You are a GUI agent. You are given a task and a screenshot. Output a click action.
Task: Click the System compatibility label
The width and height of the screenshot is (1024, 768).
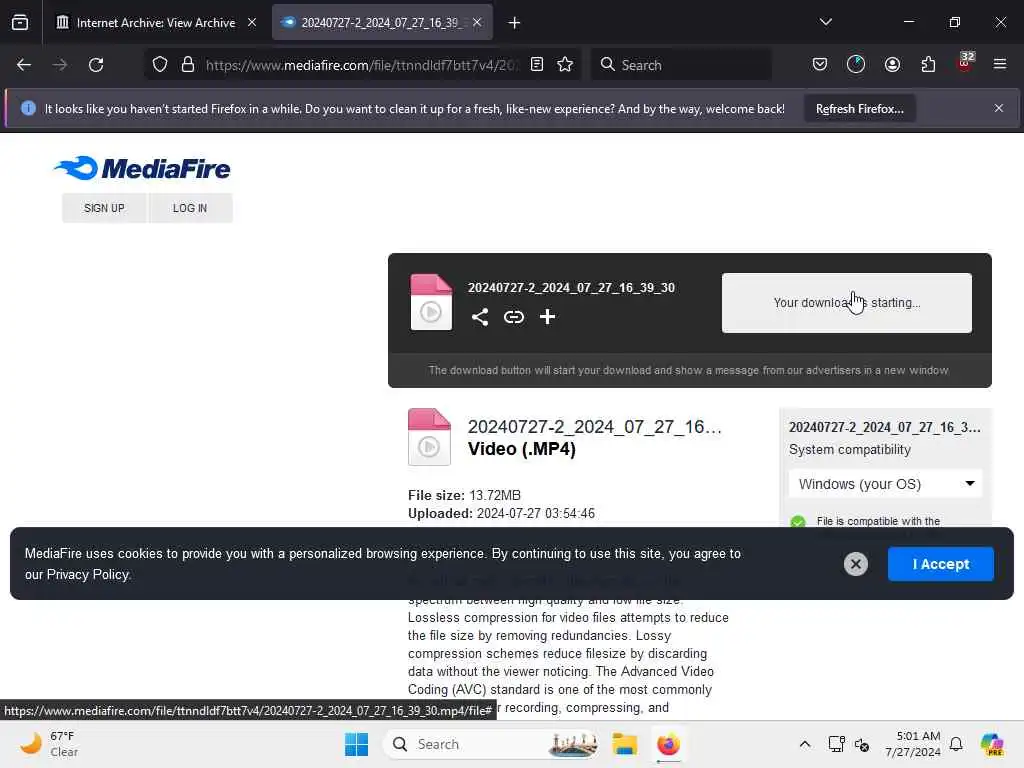(x=850, y=449)
